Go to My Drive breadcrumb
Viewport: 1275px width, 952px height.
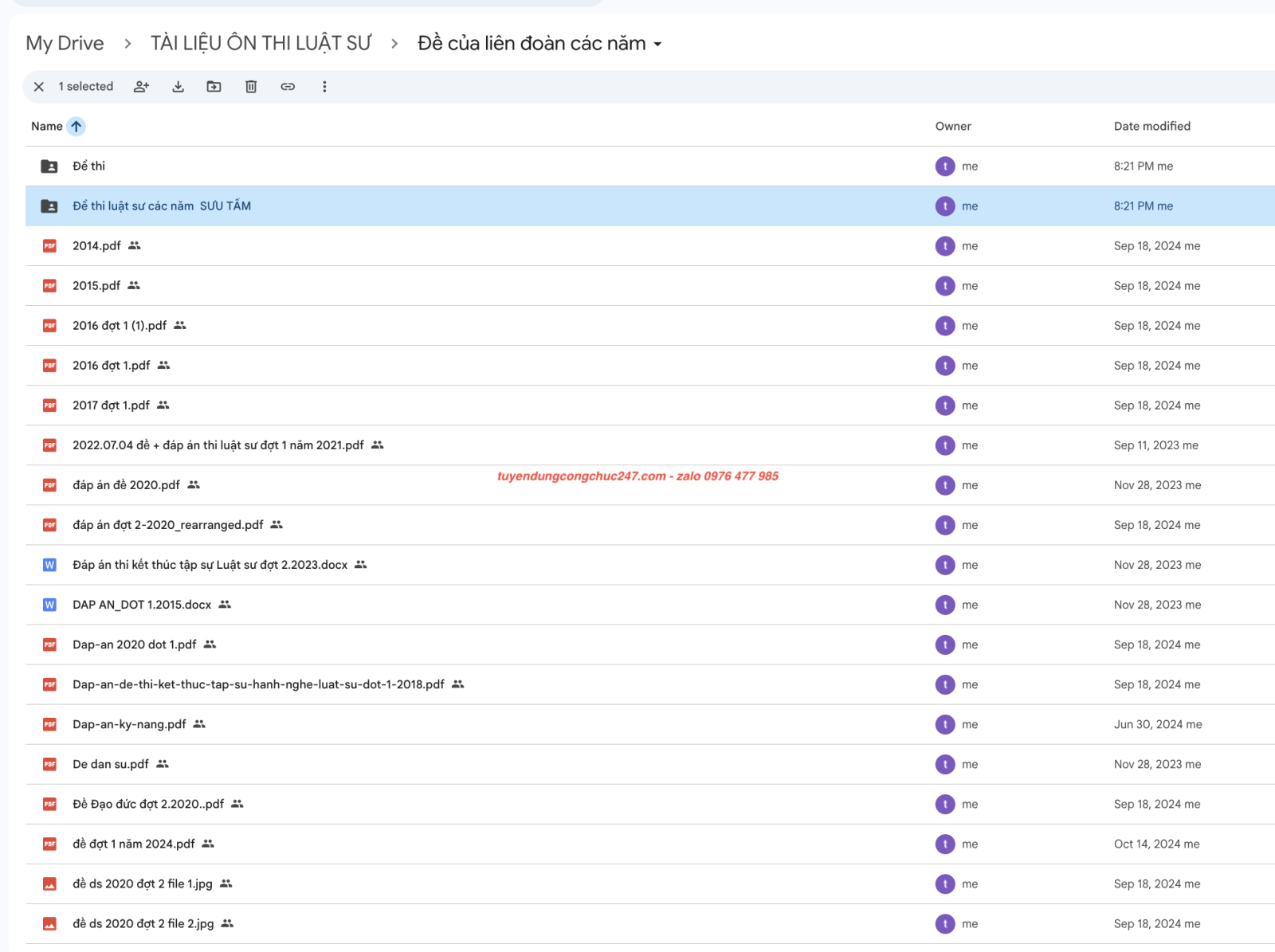click(x=65, y=43)
